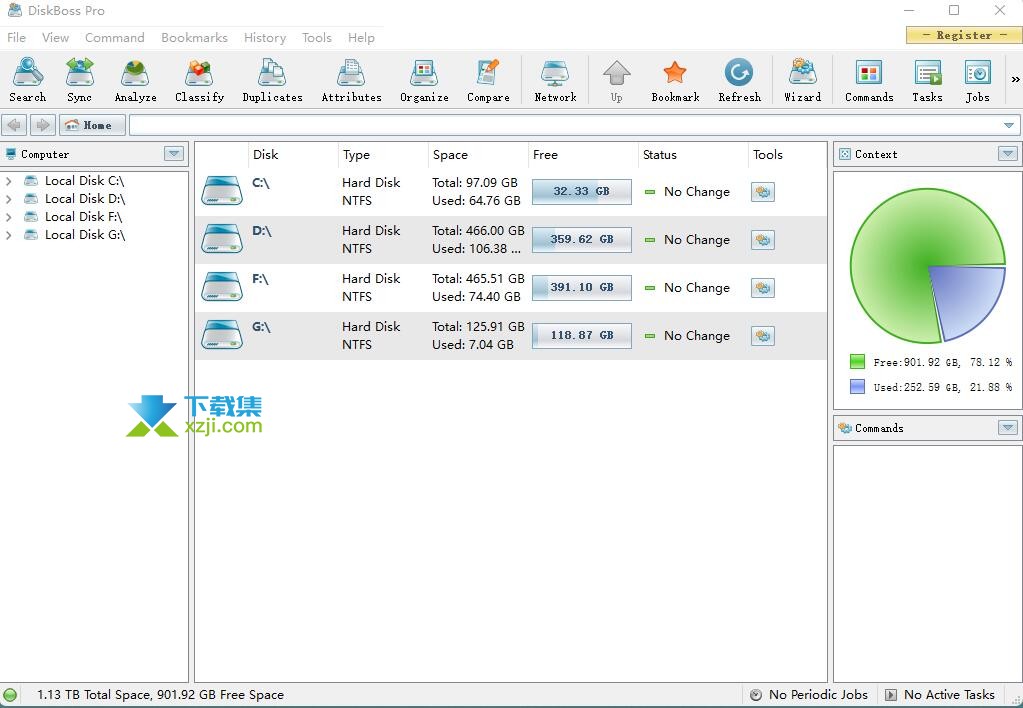Viewport: 1023px width, 708px height.
Task: Open the Classify files tool
Action: pyautogui.click(x=199, y=80)
